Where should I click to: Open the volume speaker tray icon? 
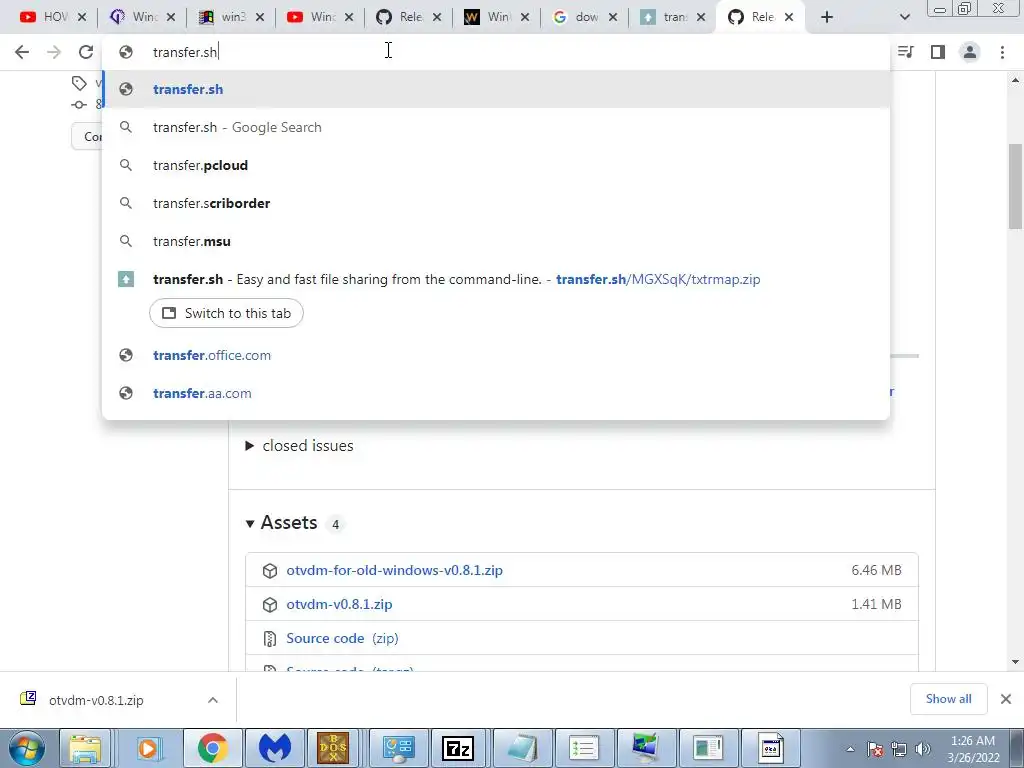(x=923, y=749)
